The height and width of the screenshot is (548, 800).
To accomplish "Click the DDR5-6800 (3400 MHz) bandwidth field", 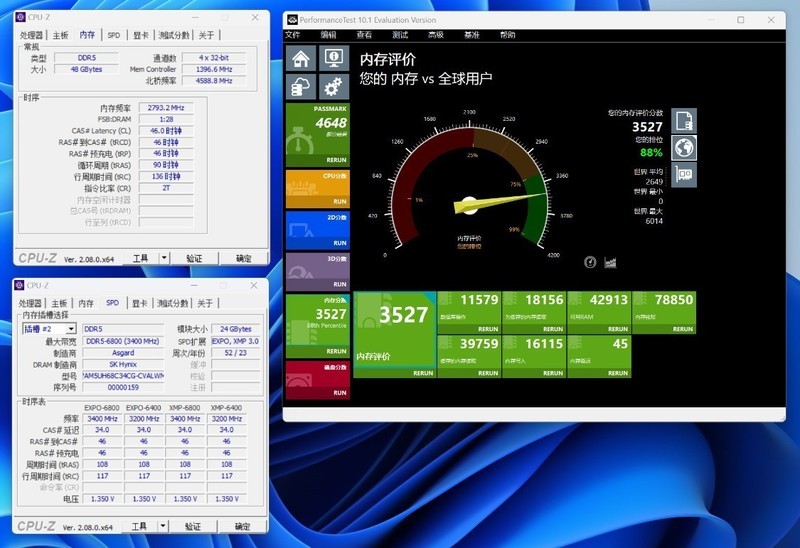I will 123,341.
